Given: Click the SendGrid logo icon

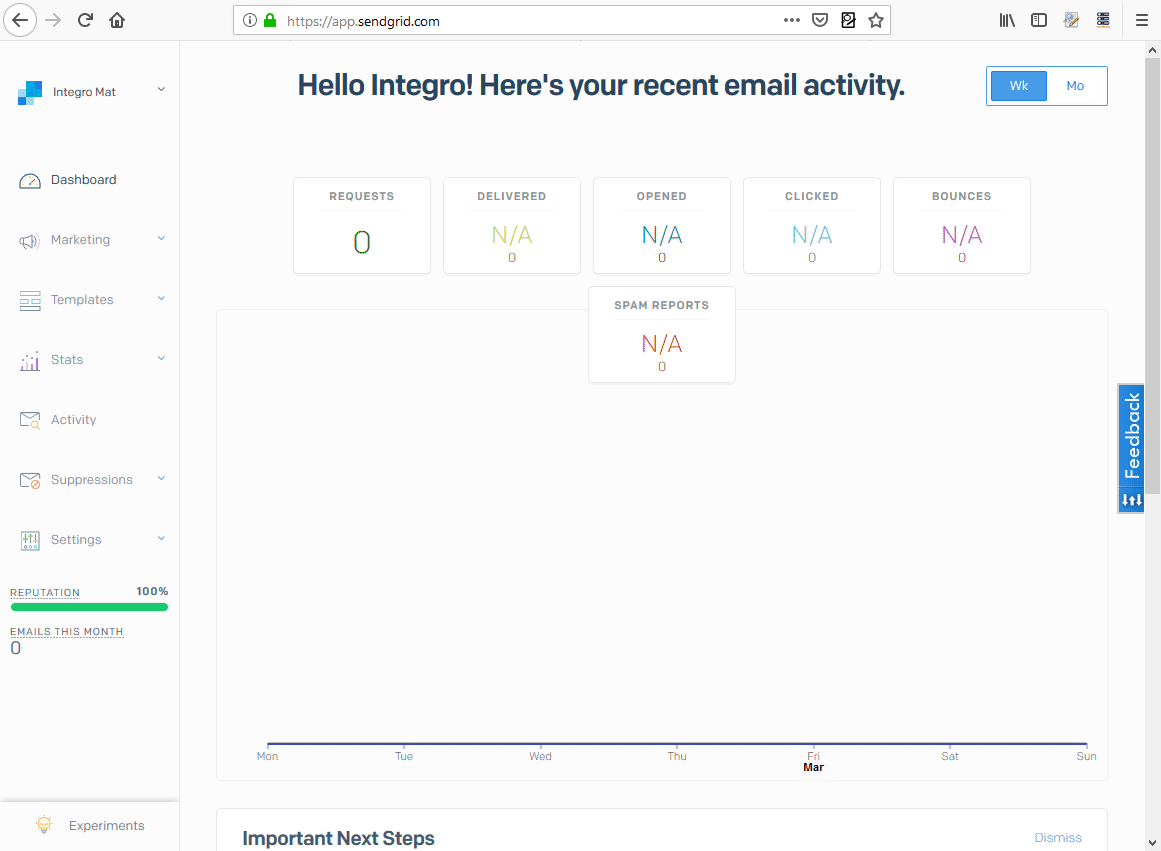Looking at the screenshot, I should pos(30,92).
